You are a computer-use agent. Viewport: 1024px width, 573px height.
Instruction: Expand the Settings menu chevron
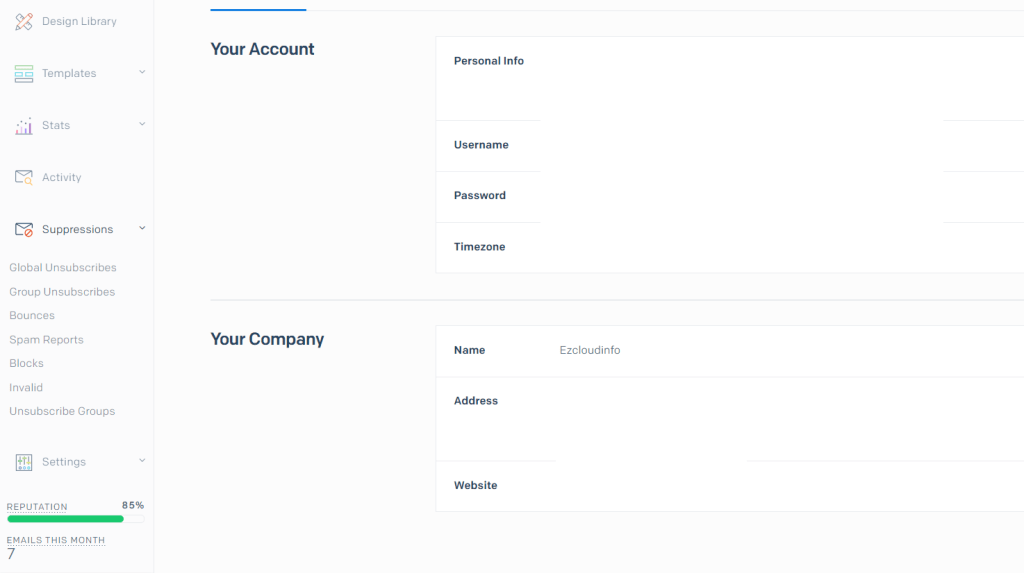[142, 461]
